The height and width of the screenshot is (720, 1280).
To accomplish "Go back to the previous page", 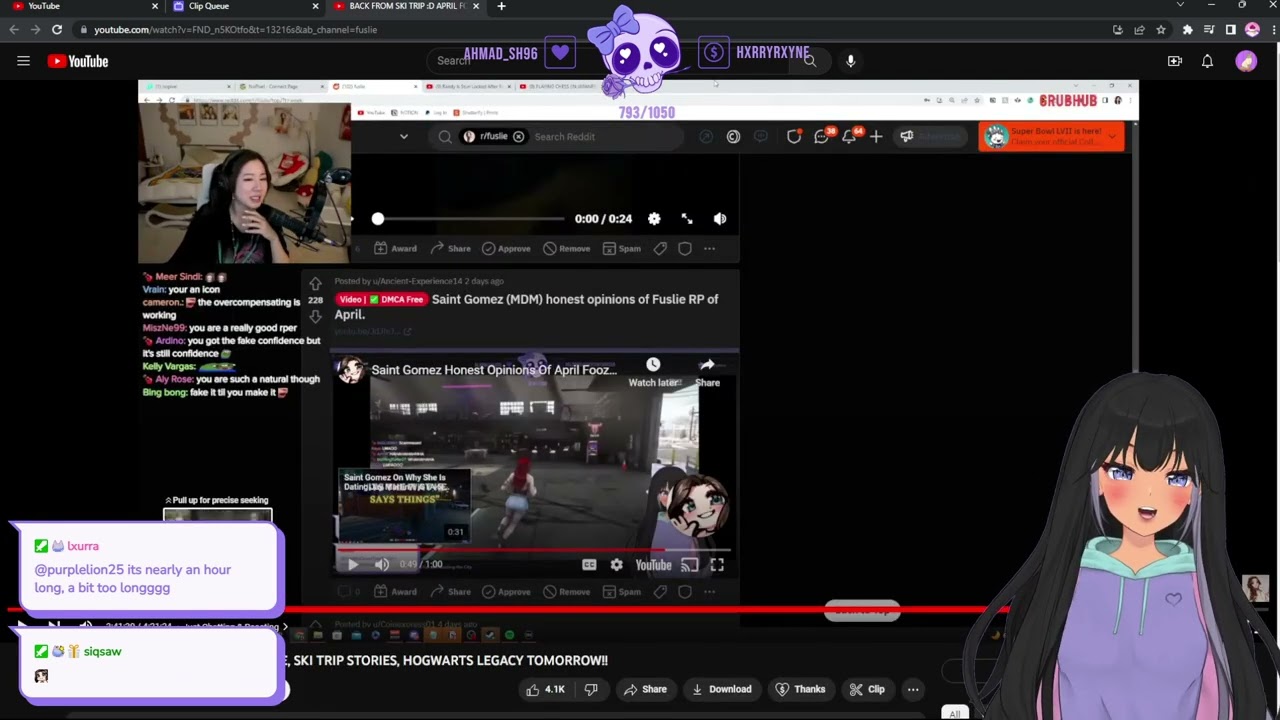I will (x=14, y=30).
